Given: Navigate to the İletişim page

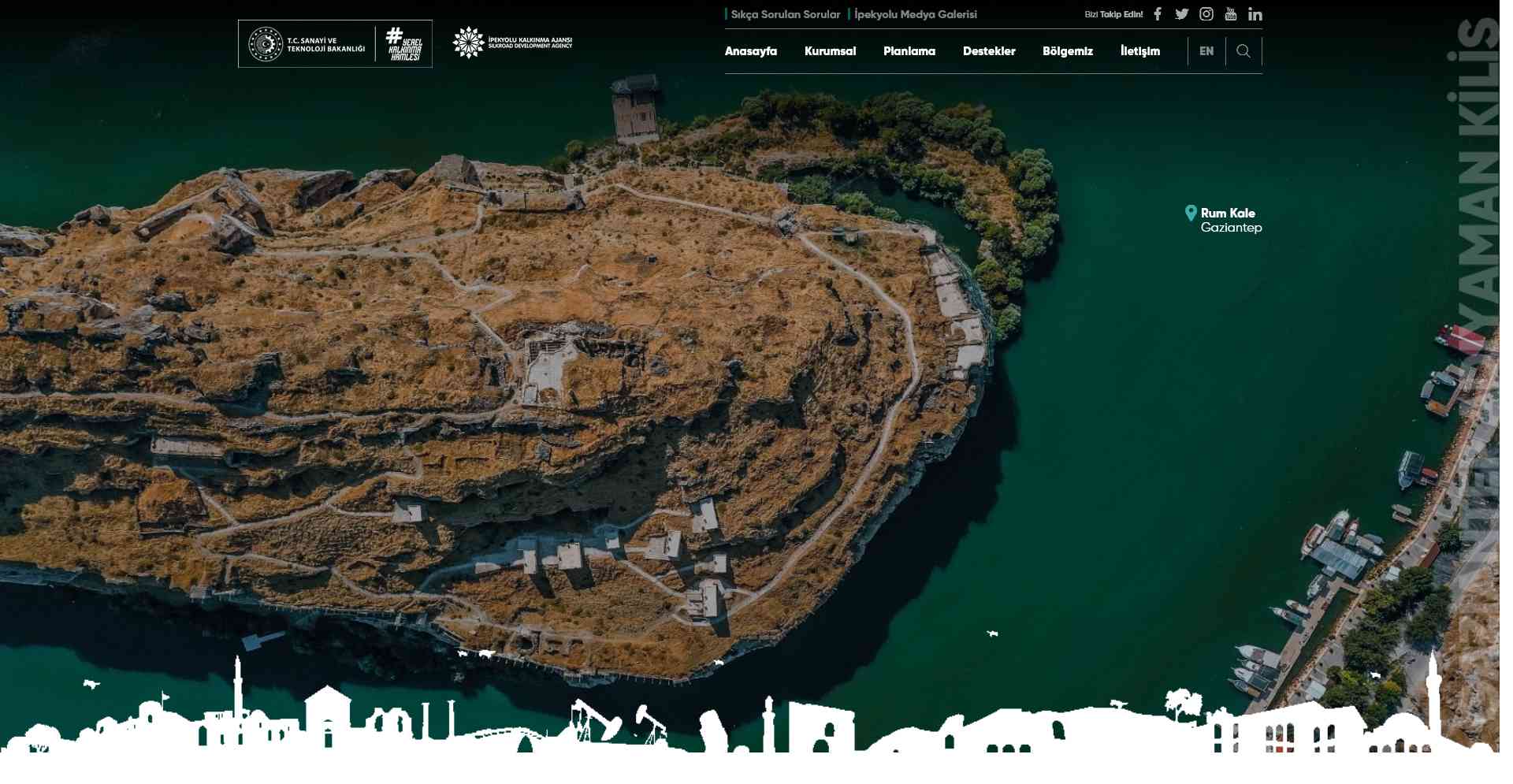Looking at the screenshot, I should 1139,51.
